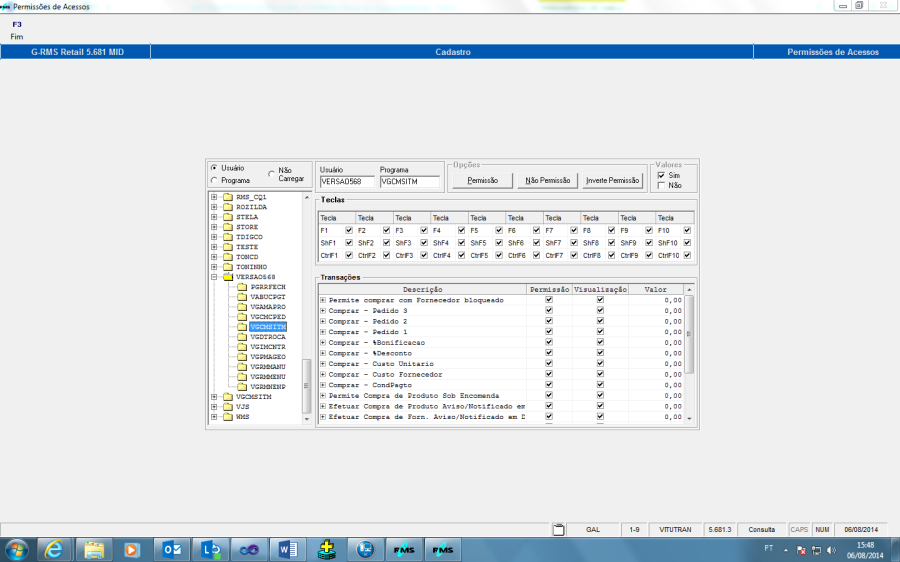Viewport: 900px width, 562px height.
Task: Show hidden tray icons arrow
Action: [x=786, y=551]
